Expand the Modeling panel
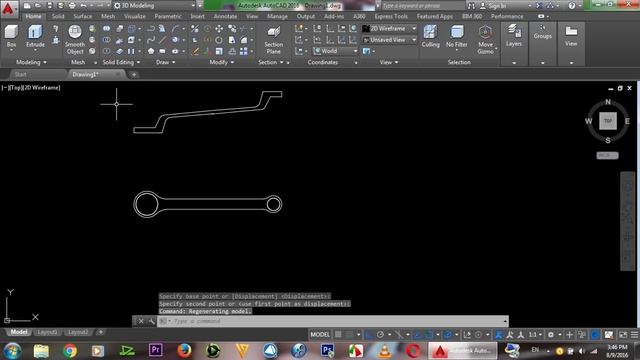Screen dimensions: 640x360 coord(31,62)
